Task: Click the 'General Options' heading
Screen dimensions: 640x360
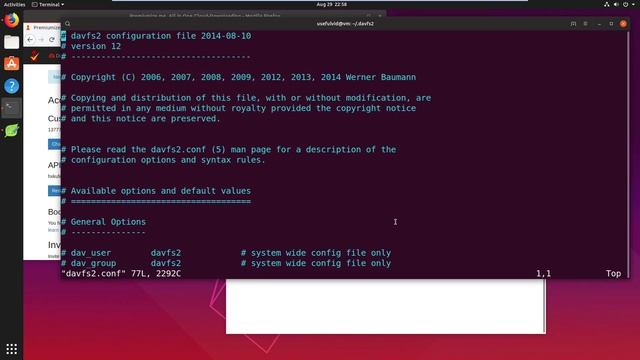Action: [108, 222]
